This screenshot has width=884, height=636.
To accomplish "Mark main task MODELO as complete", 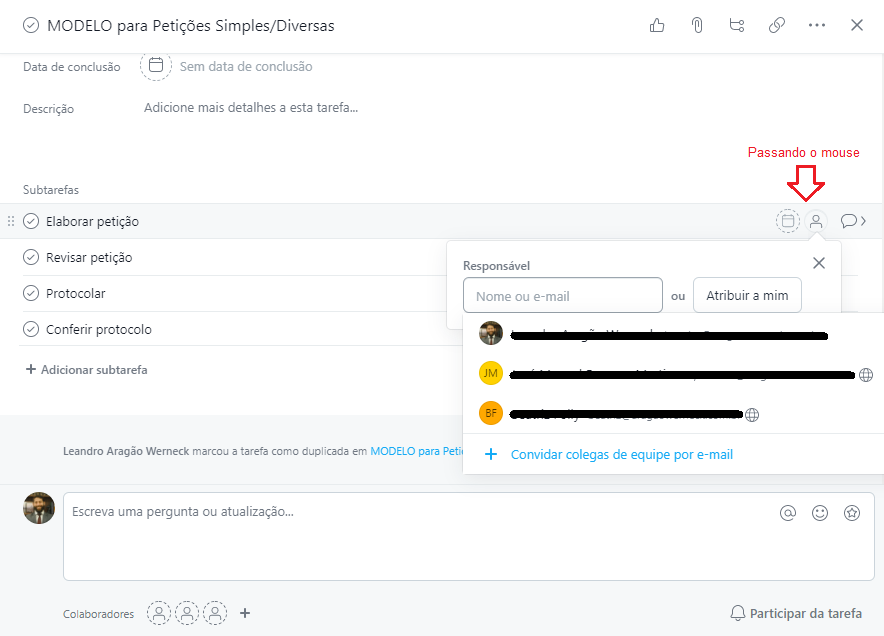I will point(31,26).
